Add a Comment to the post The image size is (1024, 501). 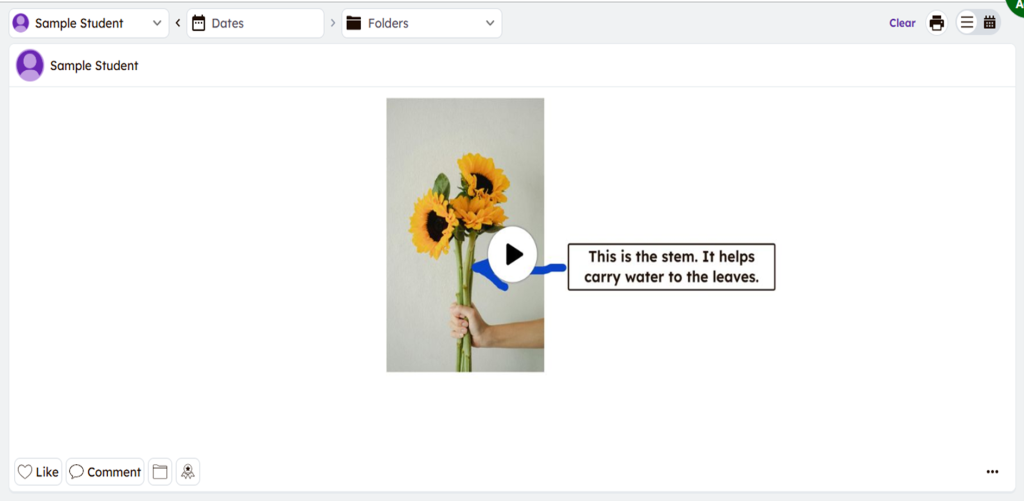[105, 472]
